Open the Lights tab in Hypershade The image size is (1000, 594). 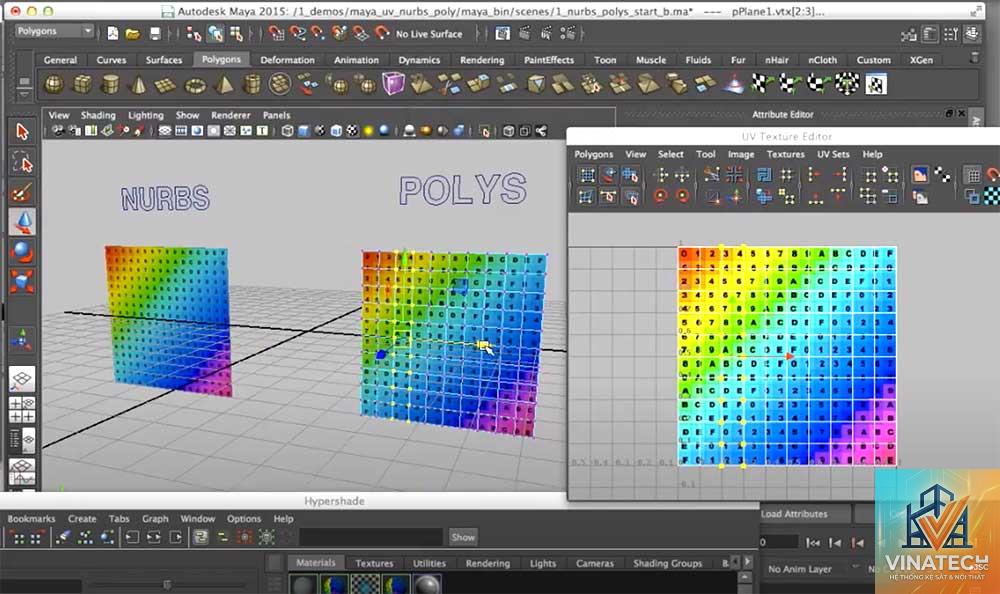tap(543, 563)
